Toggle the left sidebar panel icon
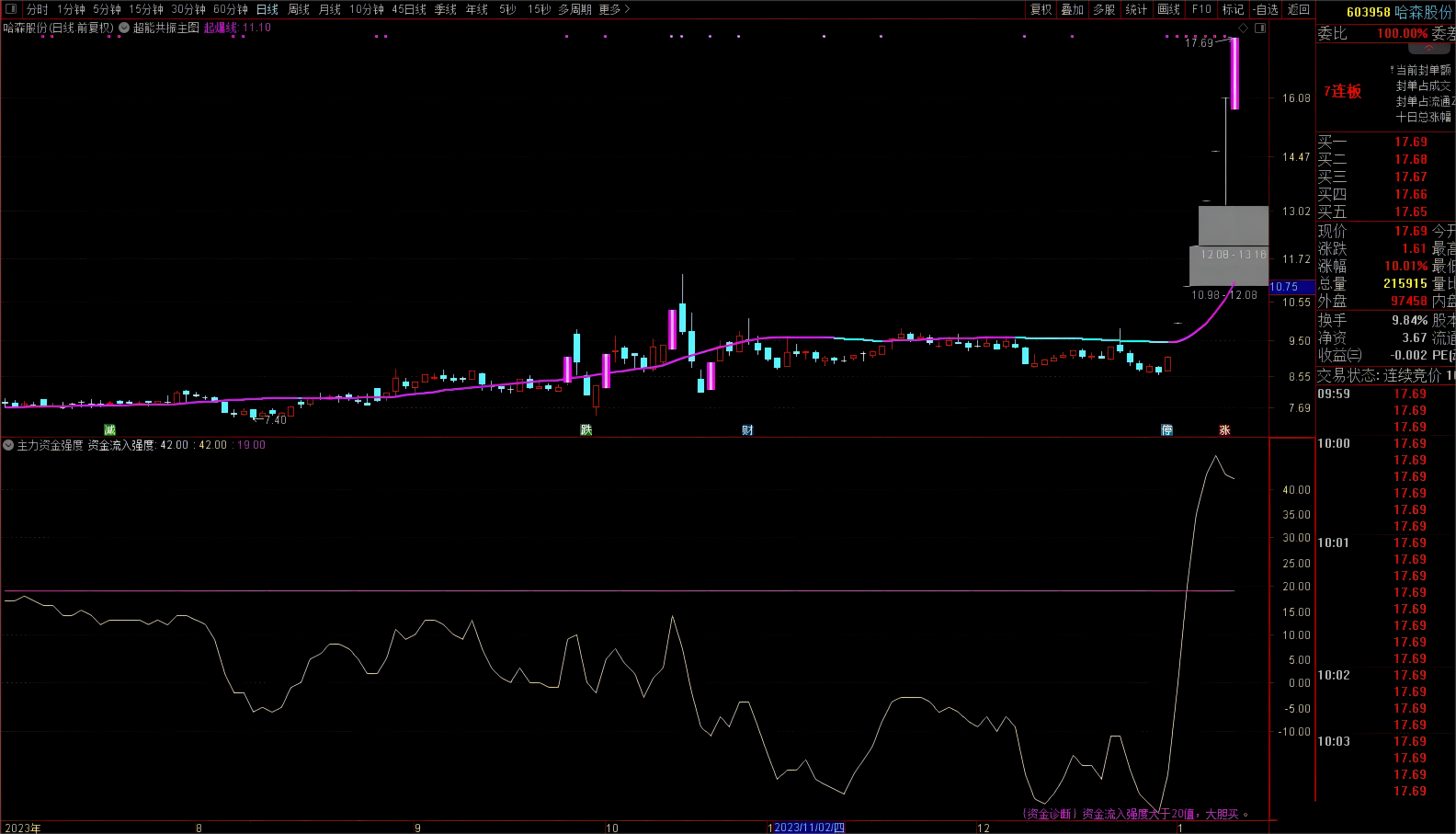 11,9
